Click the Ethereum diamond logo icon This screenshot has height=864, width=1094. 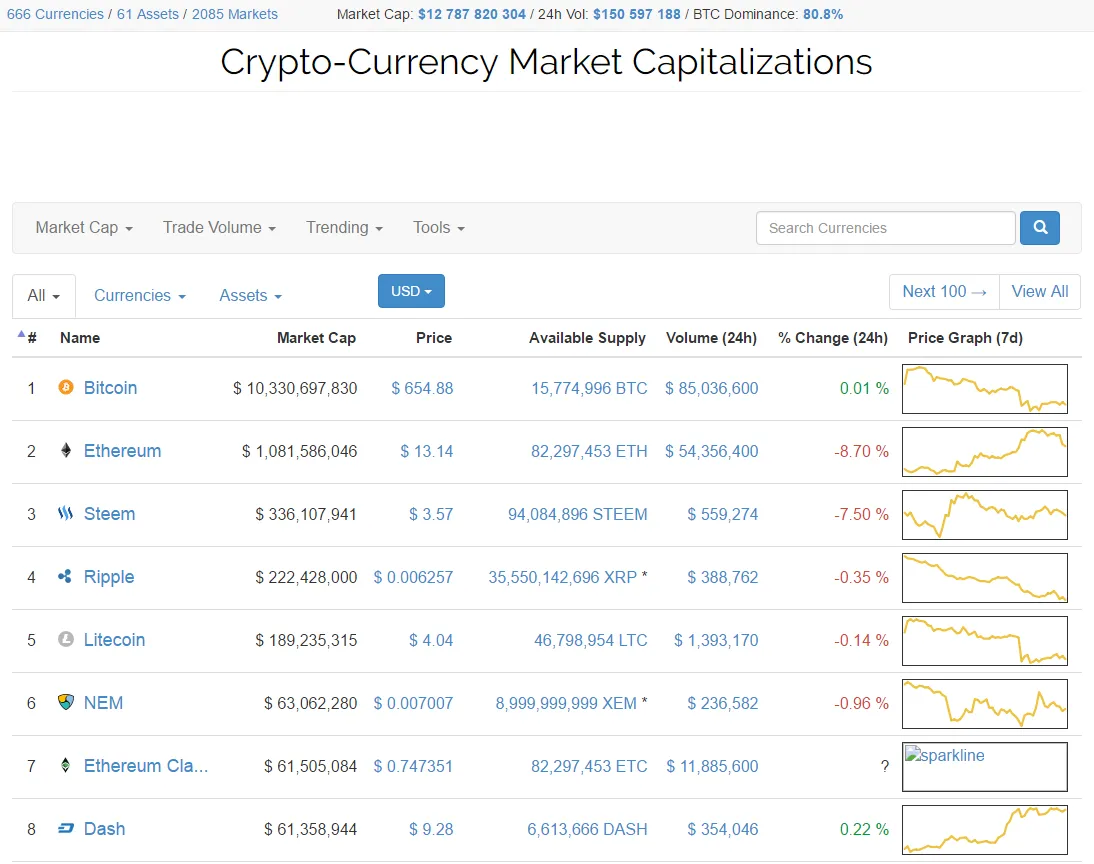pyautogui.click(x=66, y=450)
